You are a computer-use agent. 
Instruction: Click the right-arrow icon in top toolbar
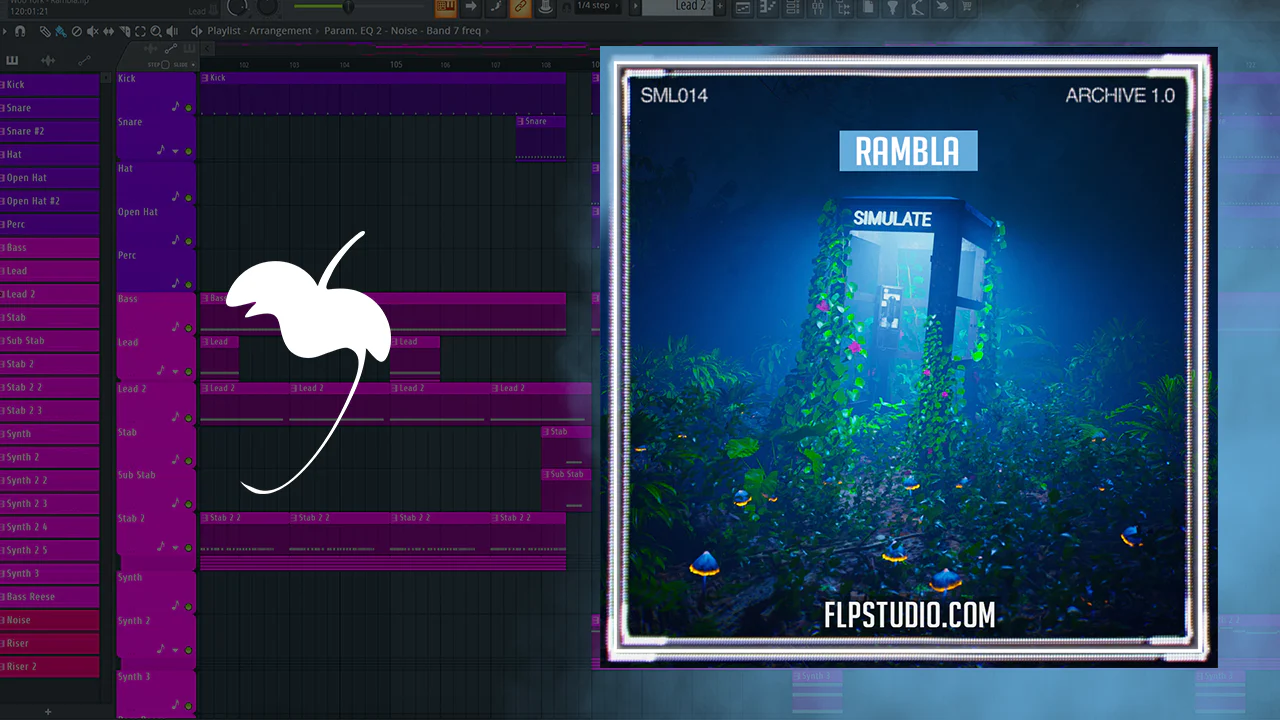(471, 7)
